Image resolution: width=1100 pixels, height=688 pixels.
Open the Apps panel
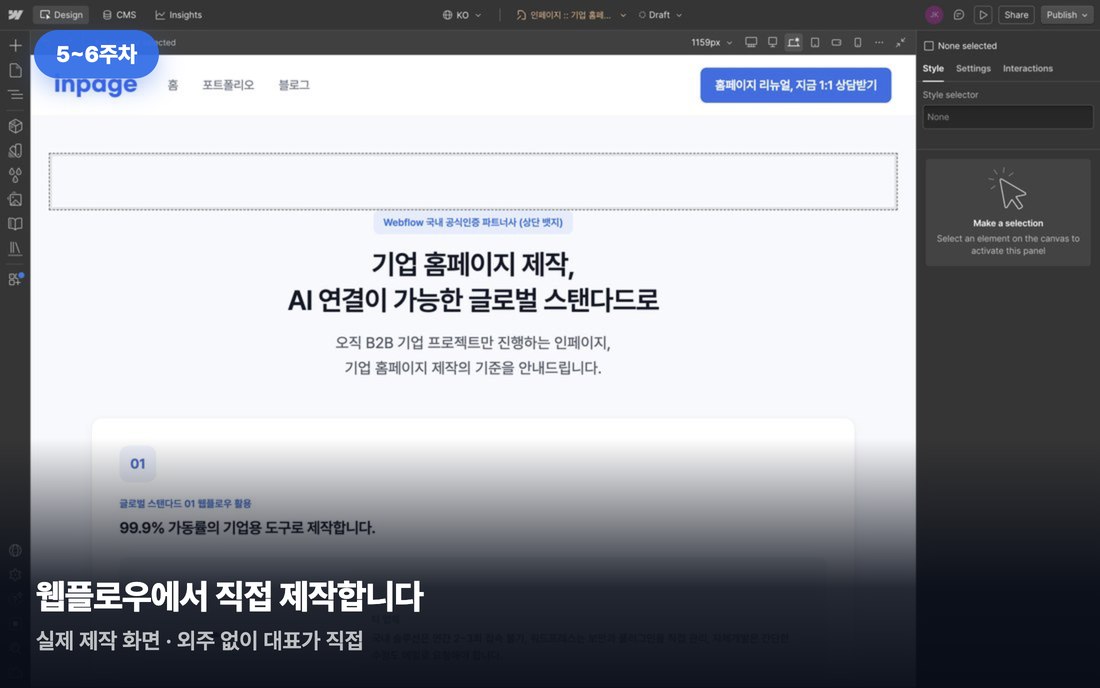(15, 279)
